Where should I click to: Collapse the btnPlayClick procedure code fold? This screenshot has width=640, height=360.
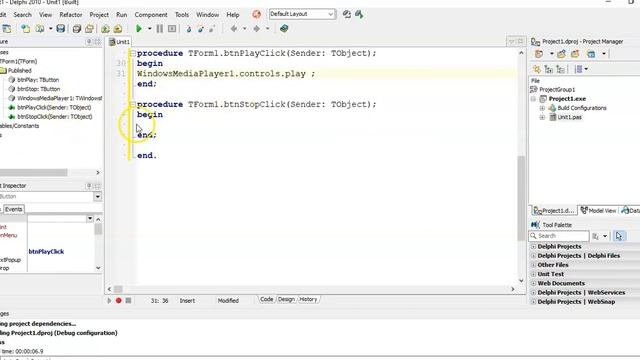click(133, 53)
